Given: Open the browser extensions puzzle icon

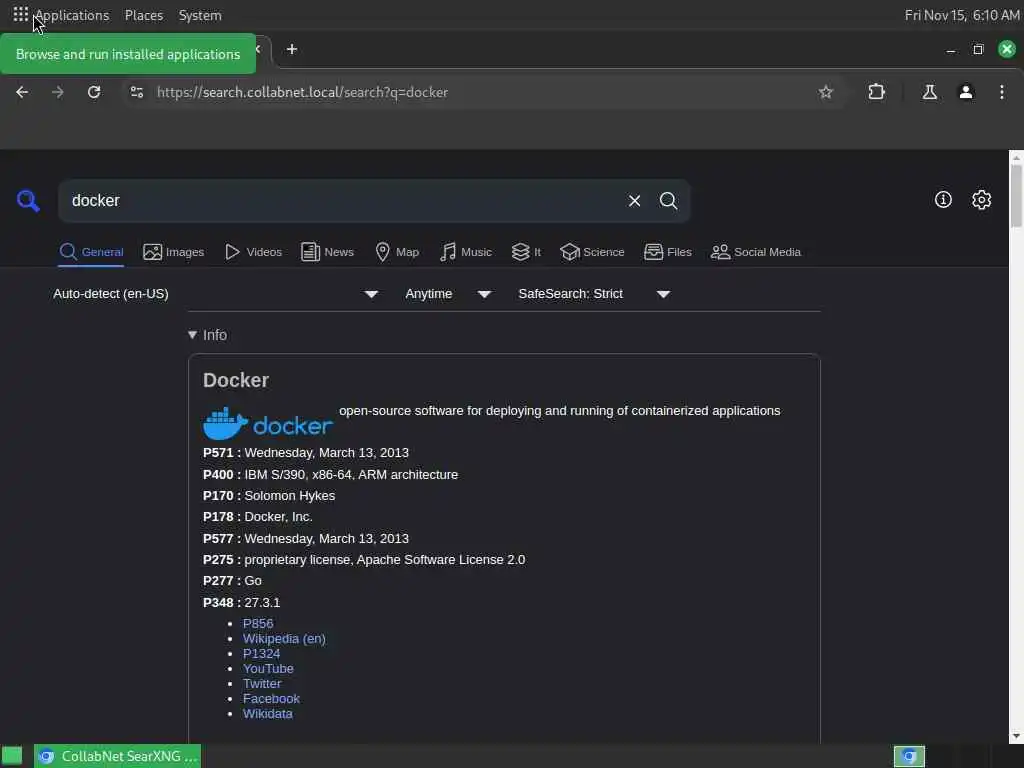Looking at the screenshot, I should click(x=876, y=92).
